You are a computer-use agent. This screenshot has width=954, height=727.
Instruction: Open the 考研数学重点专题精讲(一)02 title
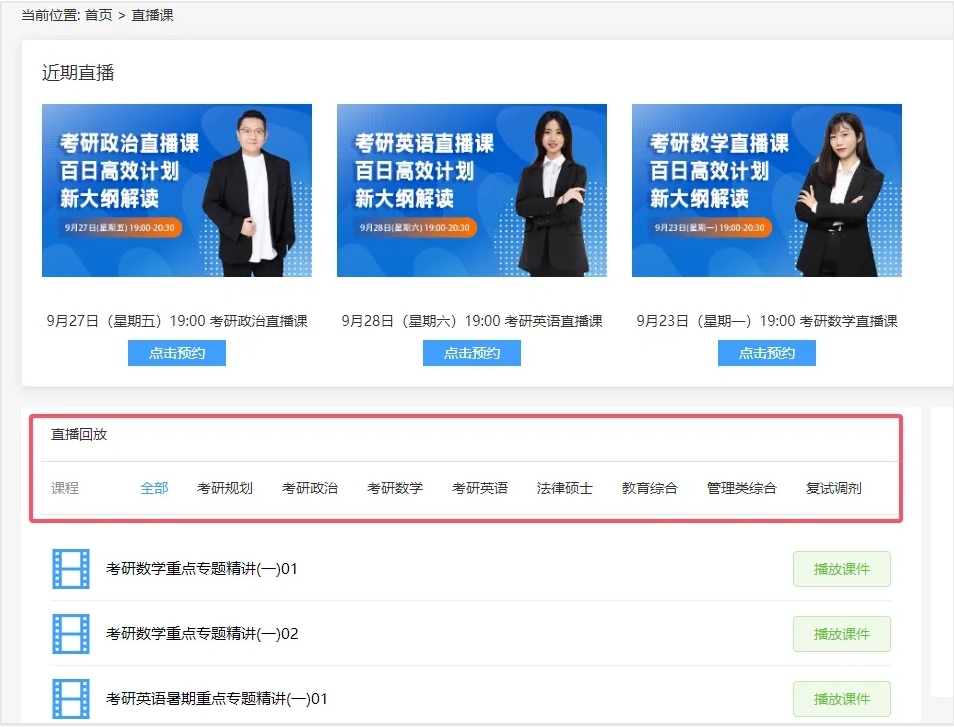coord(202,634)
